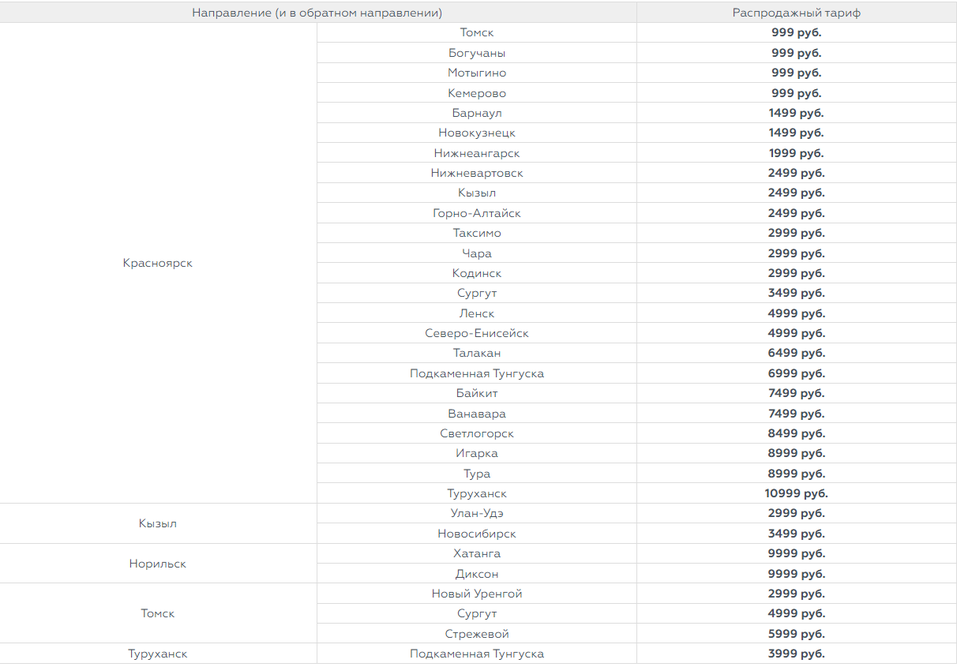Image resolution: width=957 pixels, height=667 pixels.
Task: Select the Хатанга destination cell
Action: tap(476, 553)
